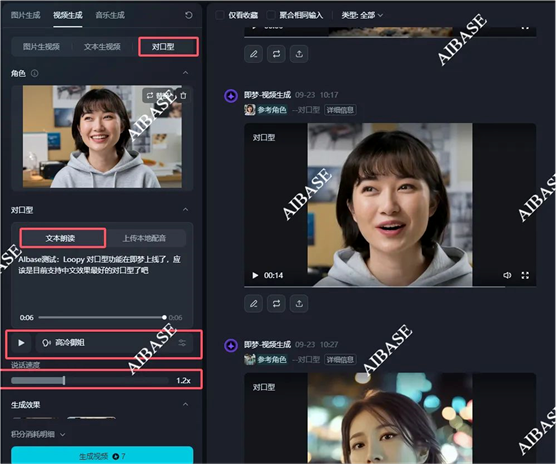Click the reset refresh icon beside 音乐生成
This screenshot has width=556, height=464.
189,15
